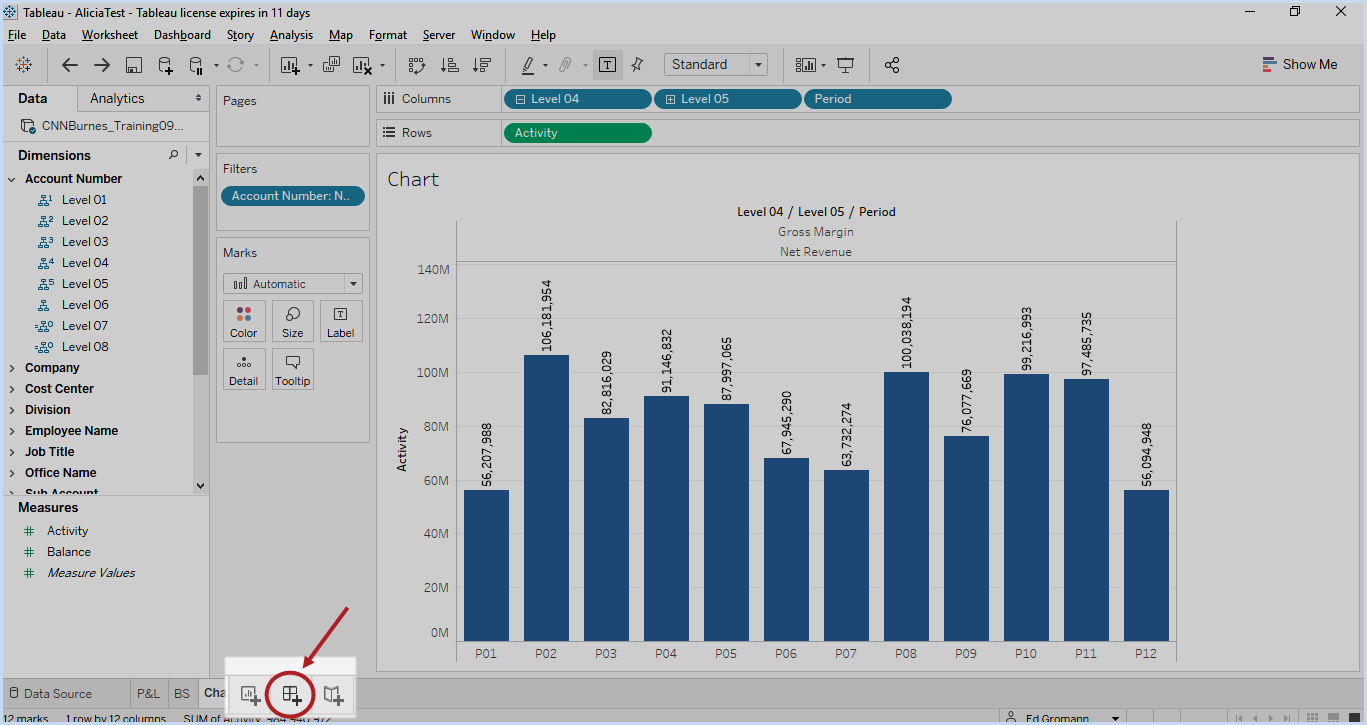Open show/hide cards icon
This screenshot has height=725, width=1367.
click(805, 65)
